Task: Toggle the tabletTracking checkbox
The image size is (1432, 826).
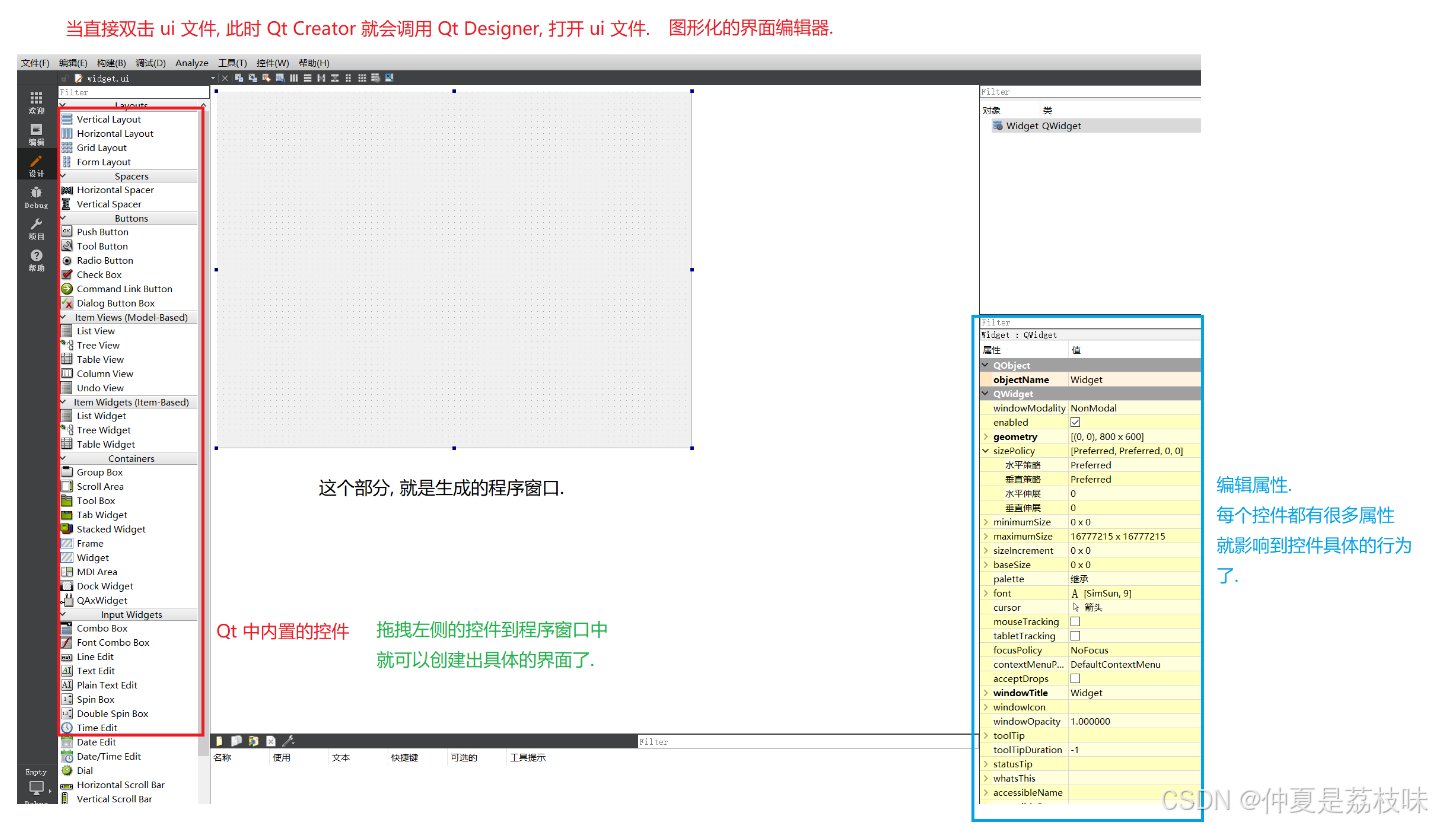Action: click(1075, 635)
